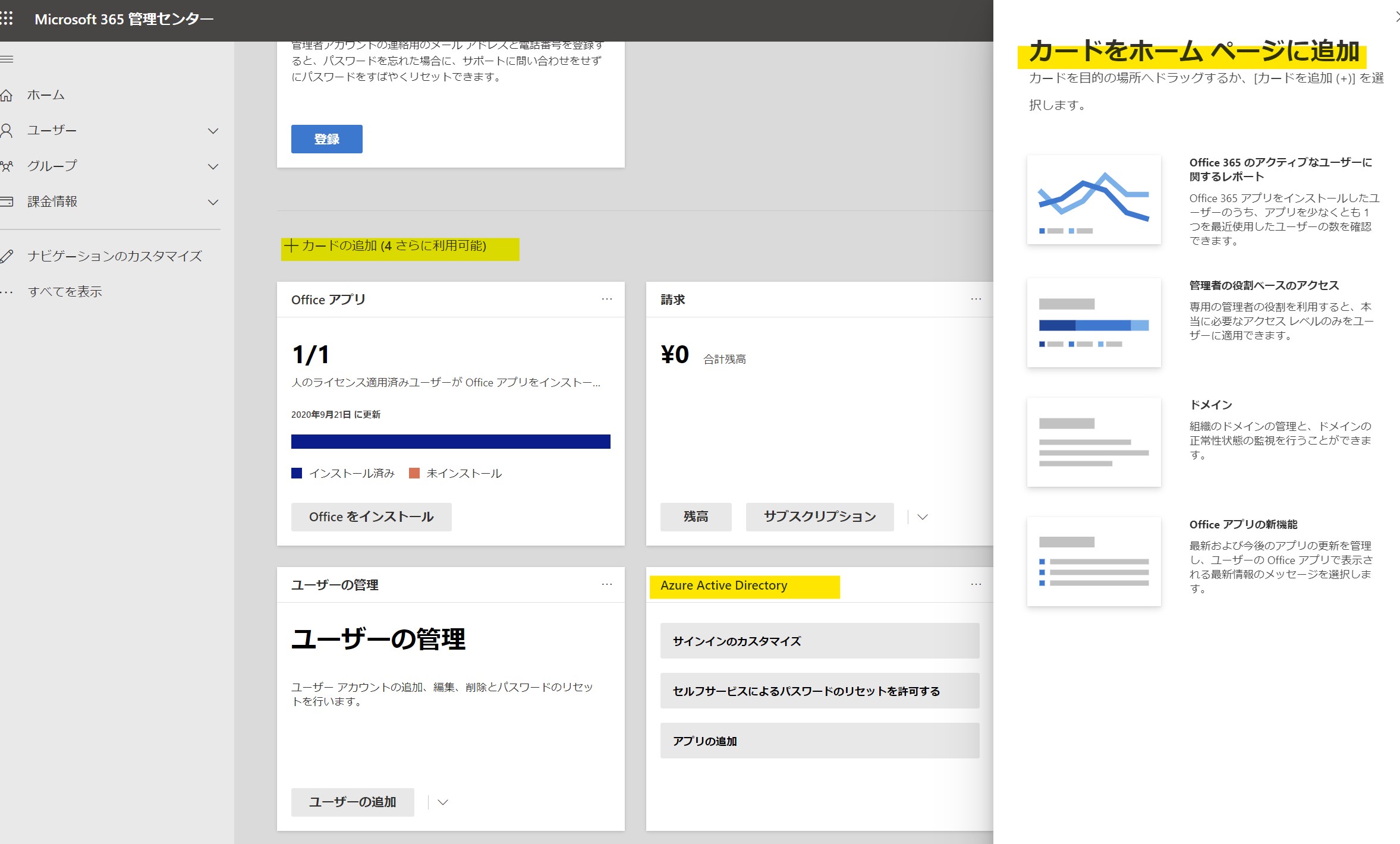This screenshot has height=844, width=1400.
Task: Click the ¥0 balance amount
Action: point(675,355)
